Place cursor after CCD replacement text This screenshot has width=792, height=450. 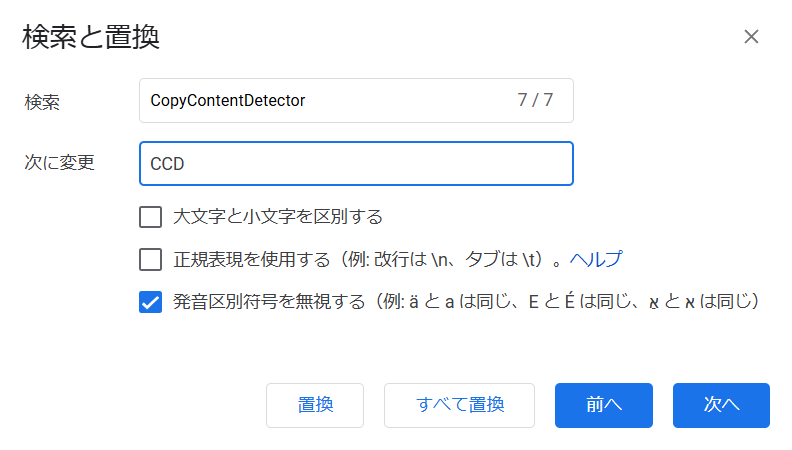(x=186, y=164)
